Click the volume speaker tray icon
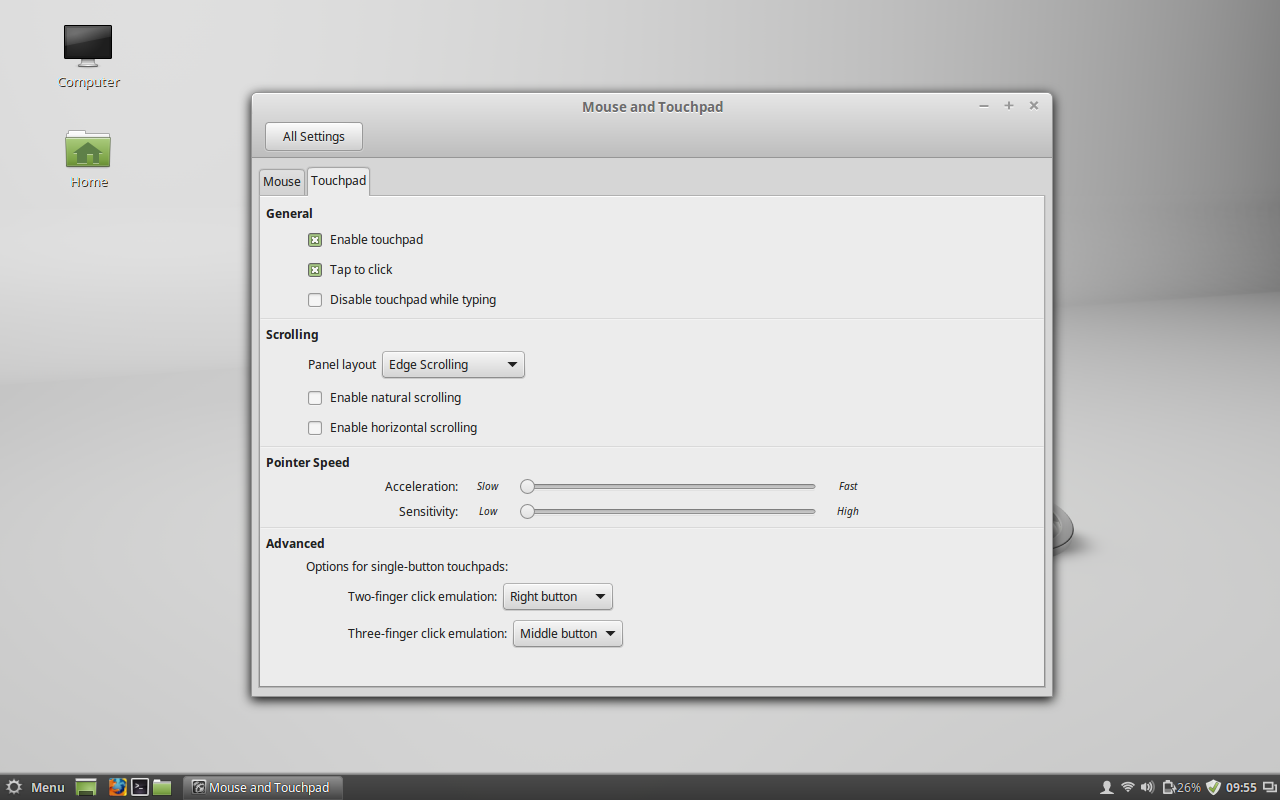 point(1147,787)
